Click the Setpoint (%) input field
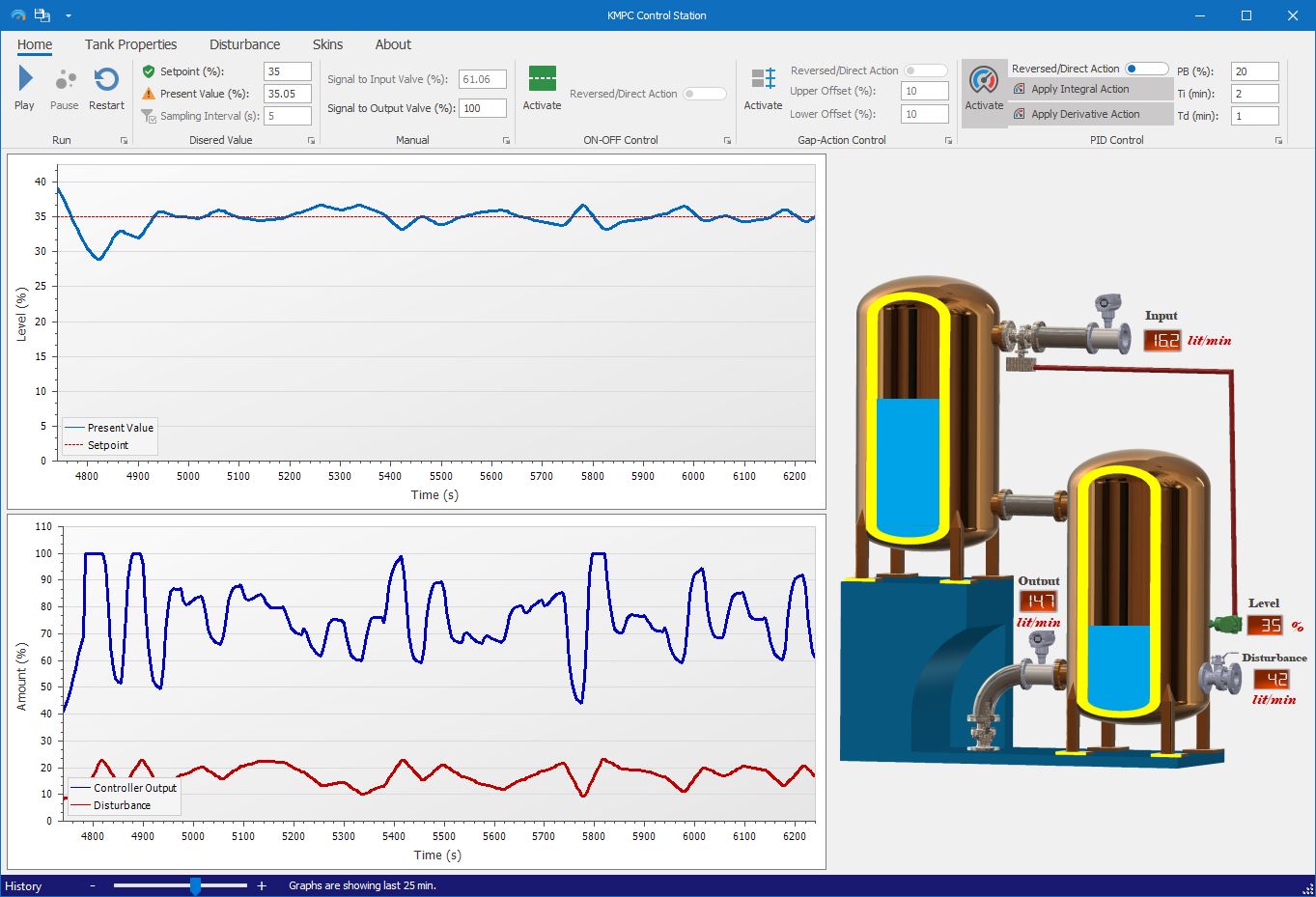 [x=288, y=71]
